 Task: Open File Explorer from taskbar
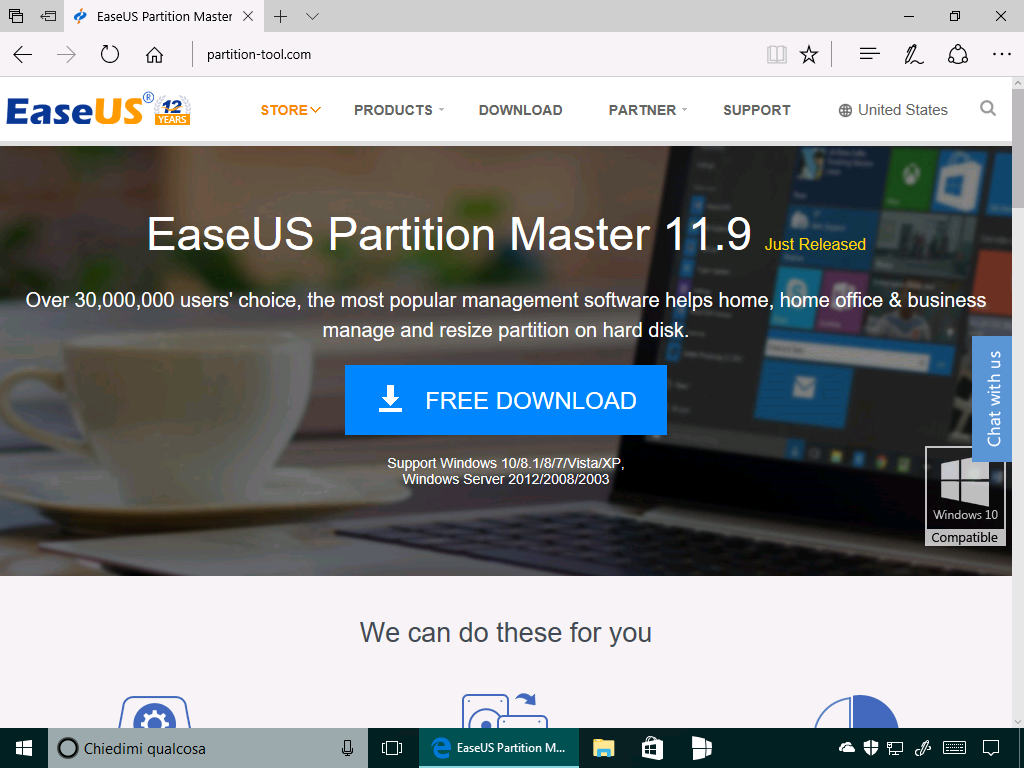[603, 748]
